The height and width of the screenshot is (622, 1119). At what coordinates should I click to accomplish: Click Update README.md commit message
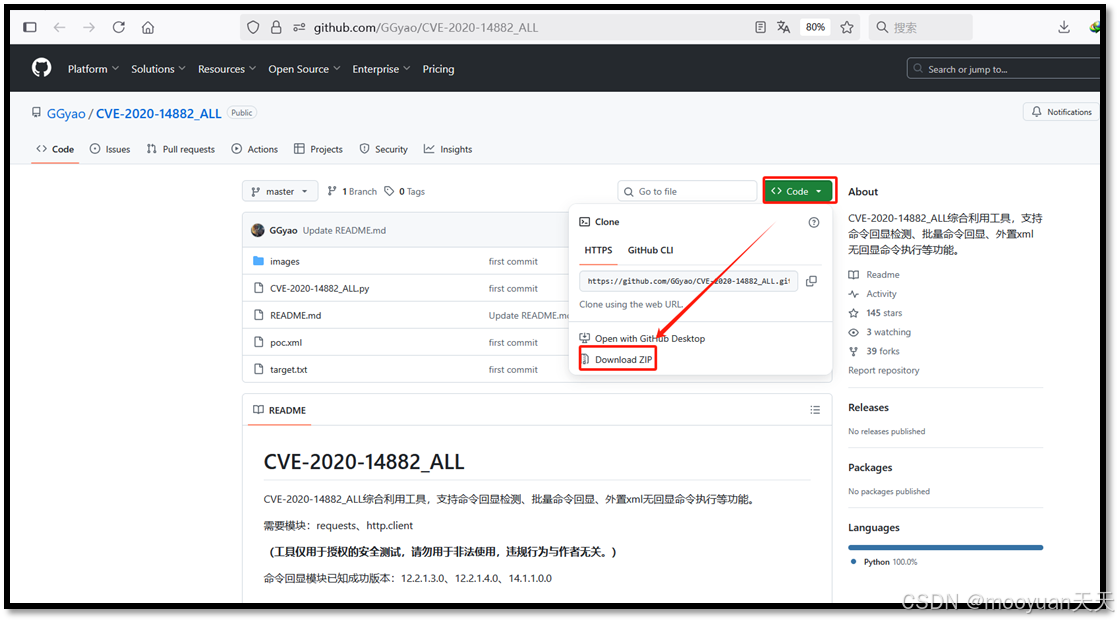click(x=344, y=230)
